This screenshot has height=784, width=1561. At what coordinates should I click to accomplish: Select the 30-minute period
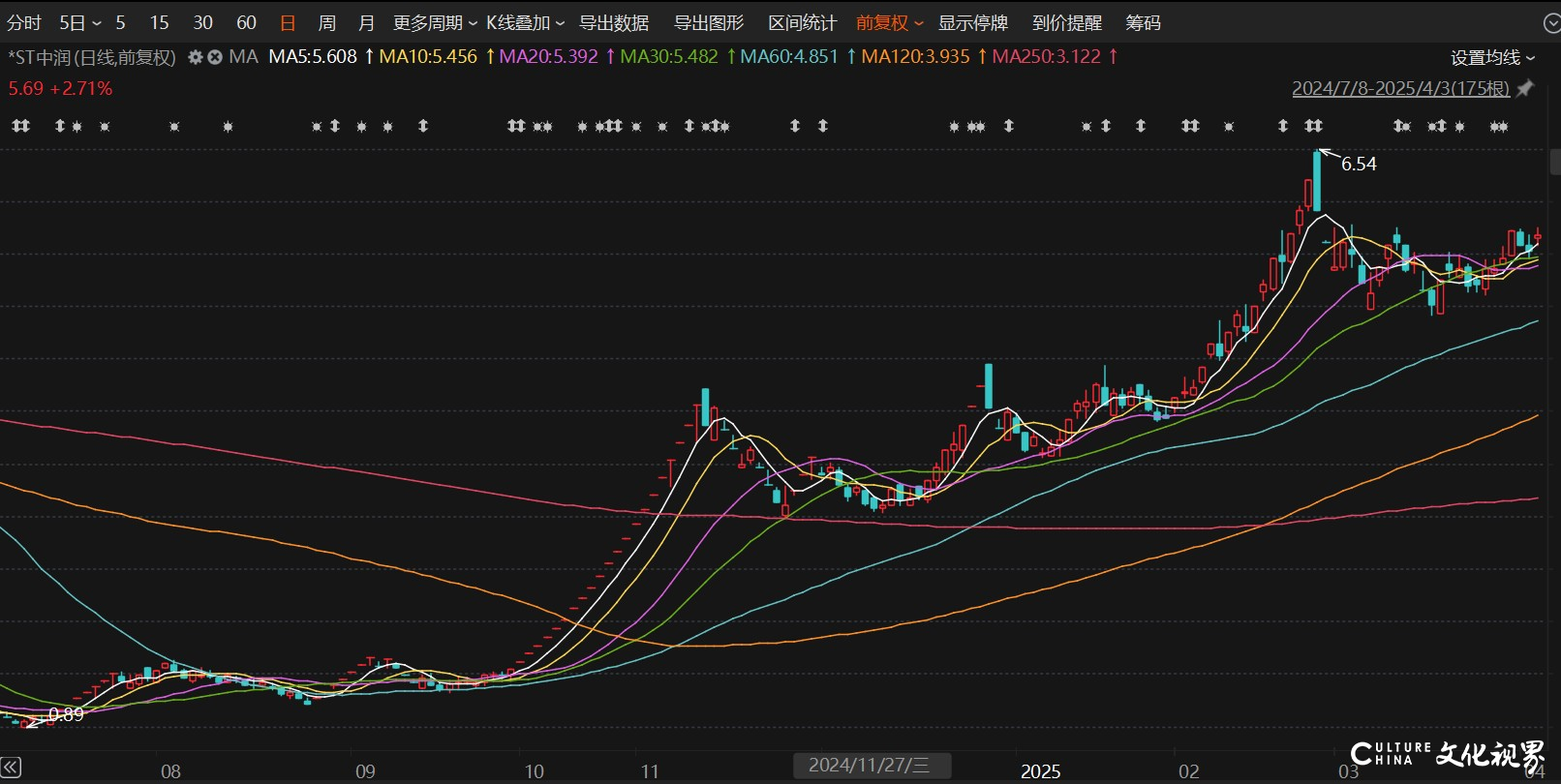coord(203,22)
